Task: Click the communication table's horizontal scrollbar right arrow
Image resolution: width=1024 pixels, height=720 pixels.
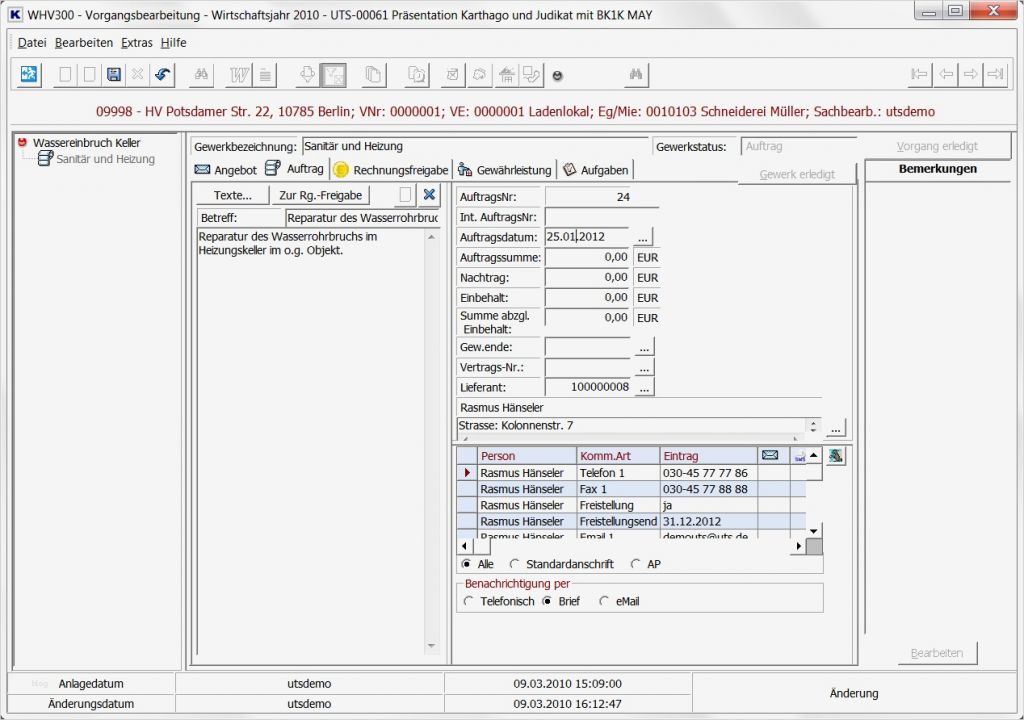Action: (798, 547)
